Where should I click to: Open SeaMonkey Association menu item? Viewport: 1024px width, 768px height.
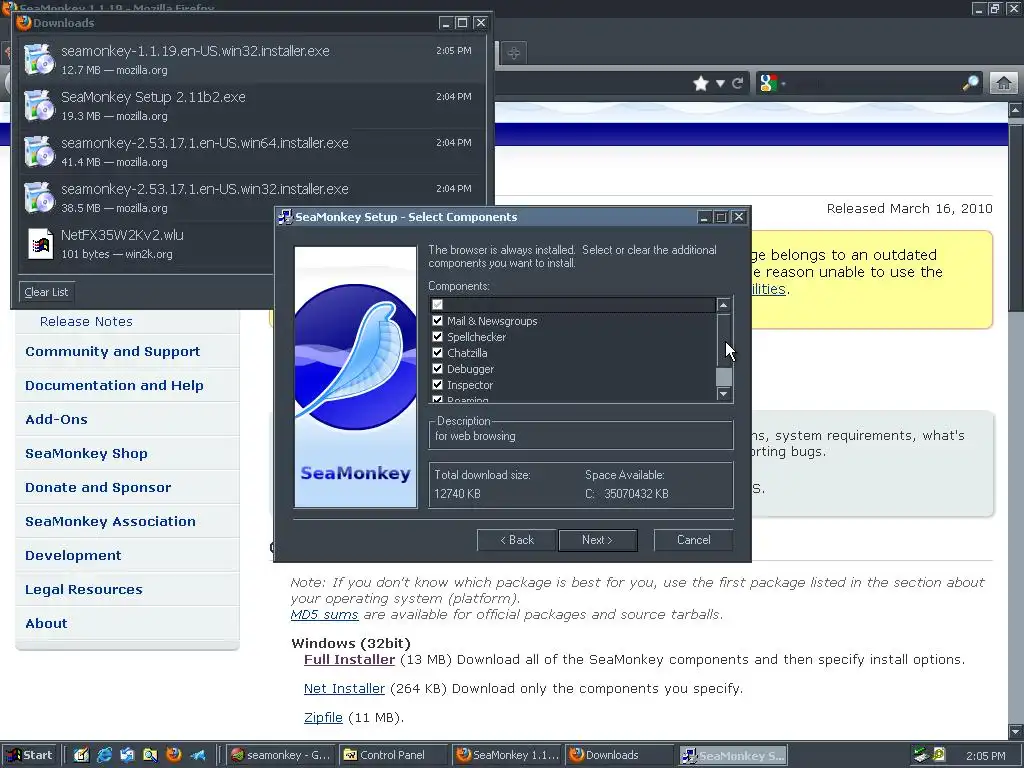click(x=110, y=521)
